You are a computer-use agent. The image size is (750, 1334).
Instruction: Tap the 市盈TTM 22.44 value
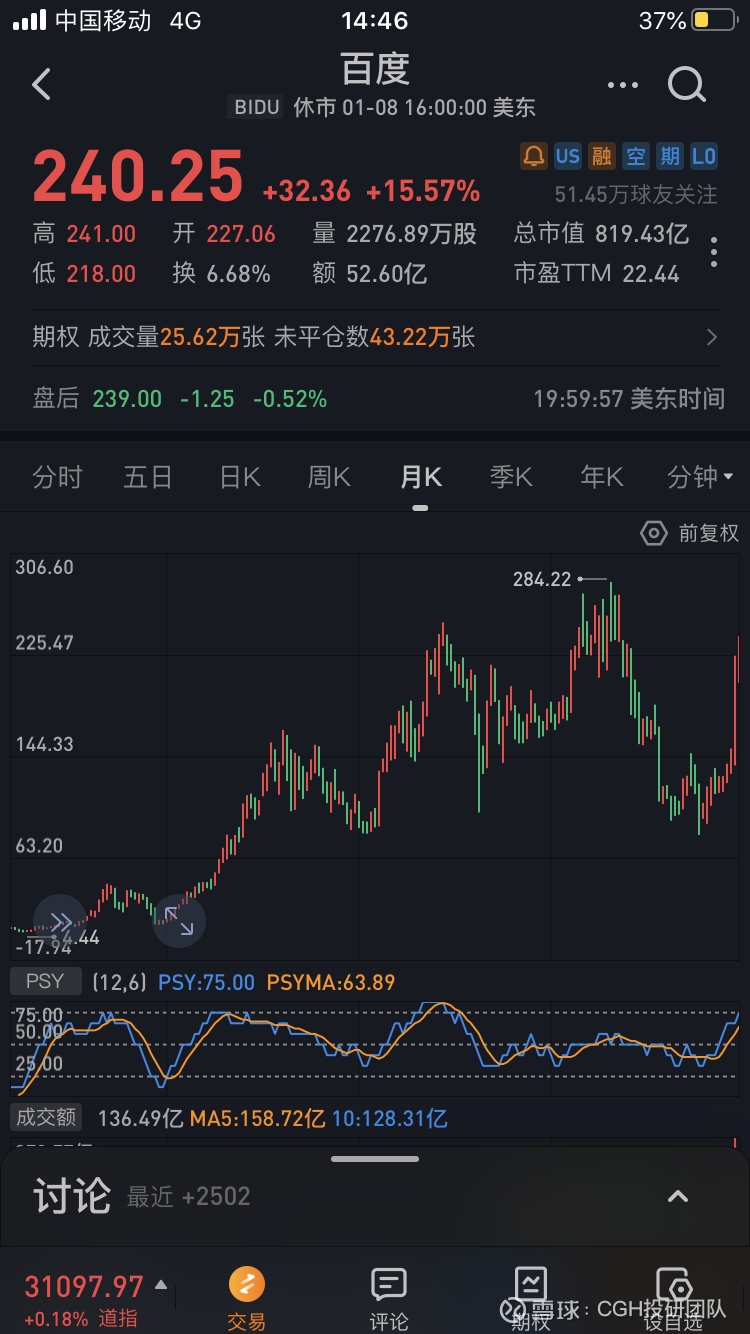(x=597, y=273)
